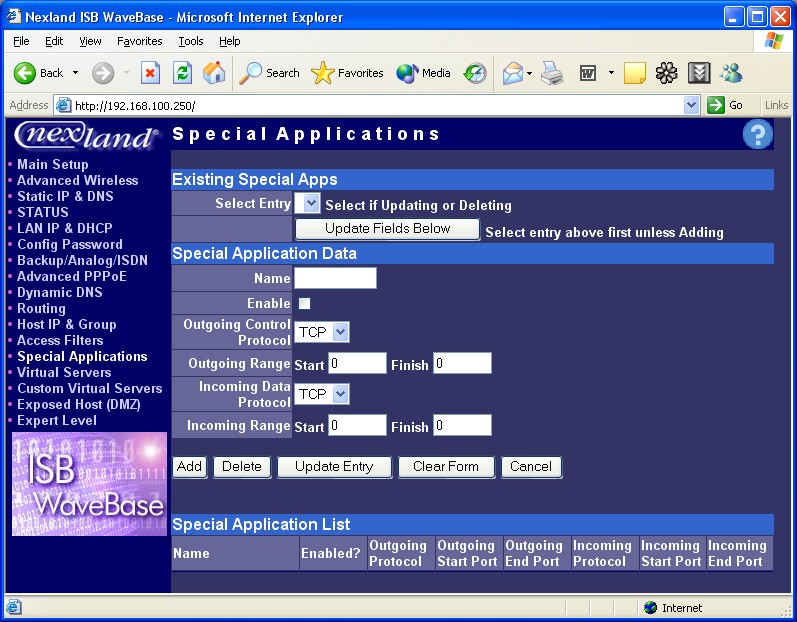Viewport: 797px width, 622px height.
Task: Click the Links toolbar label
Action: click(776, 105)
